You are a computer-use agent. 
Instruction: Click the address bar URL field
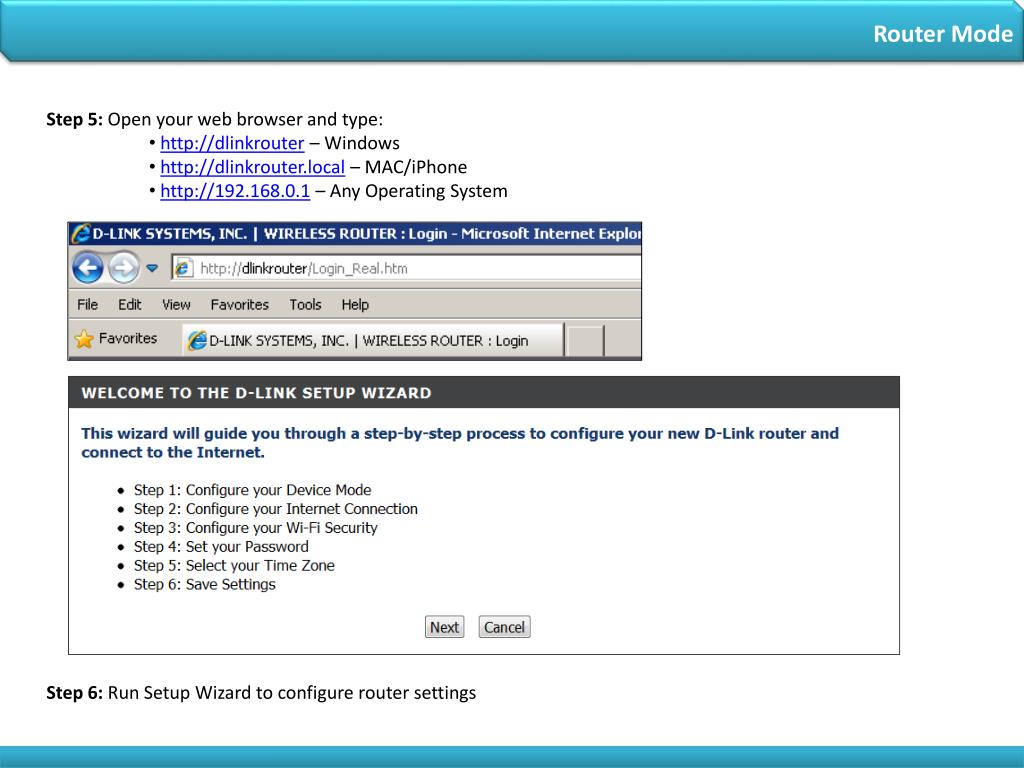(x=406, y=268)
